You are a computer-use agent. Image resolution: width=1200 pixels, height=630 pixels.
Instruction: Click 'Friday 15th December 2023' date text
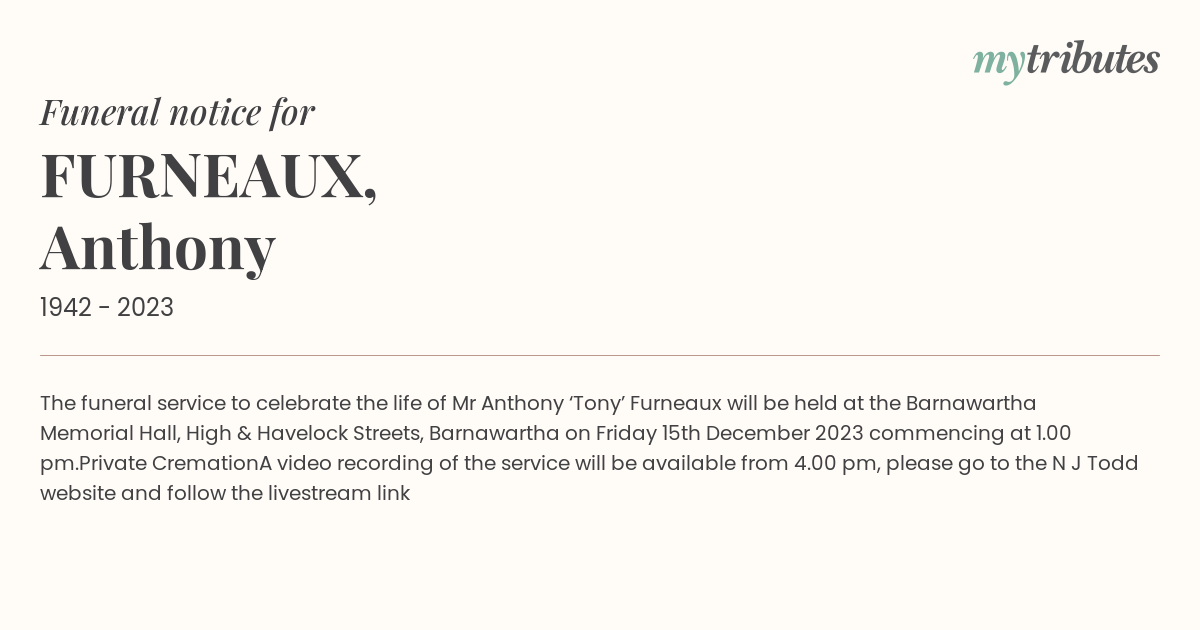[x=729, y=434]
